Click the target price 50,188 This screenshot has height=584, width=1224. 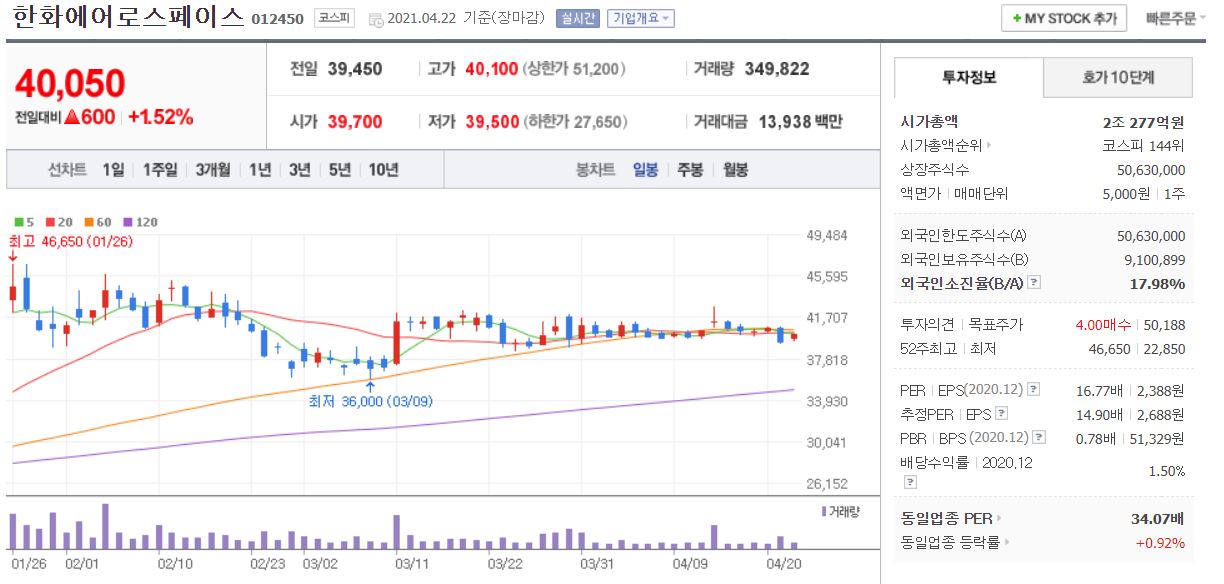[x=1166, y=325]
